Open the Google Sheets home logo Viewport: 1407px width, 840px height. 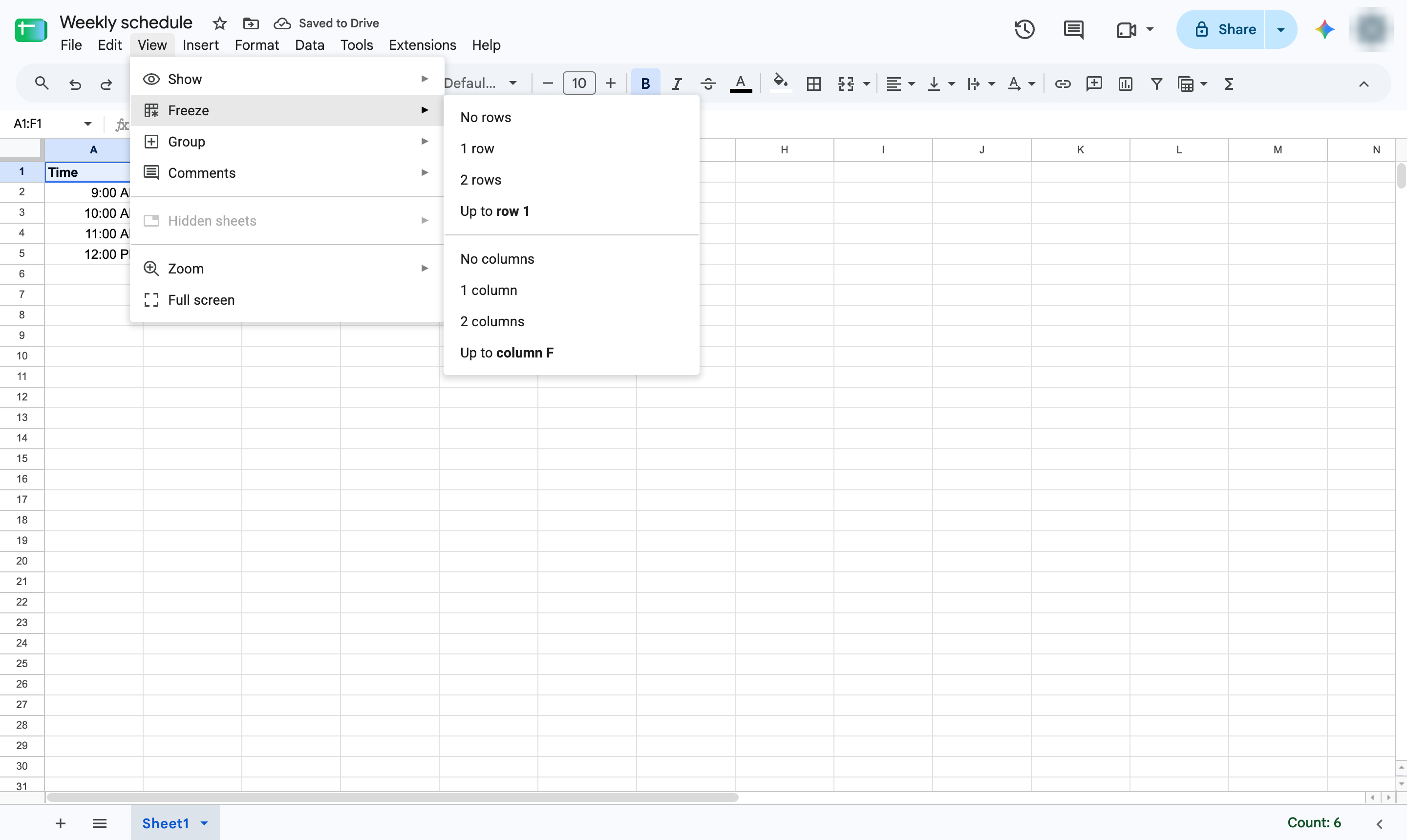point(31,30)
